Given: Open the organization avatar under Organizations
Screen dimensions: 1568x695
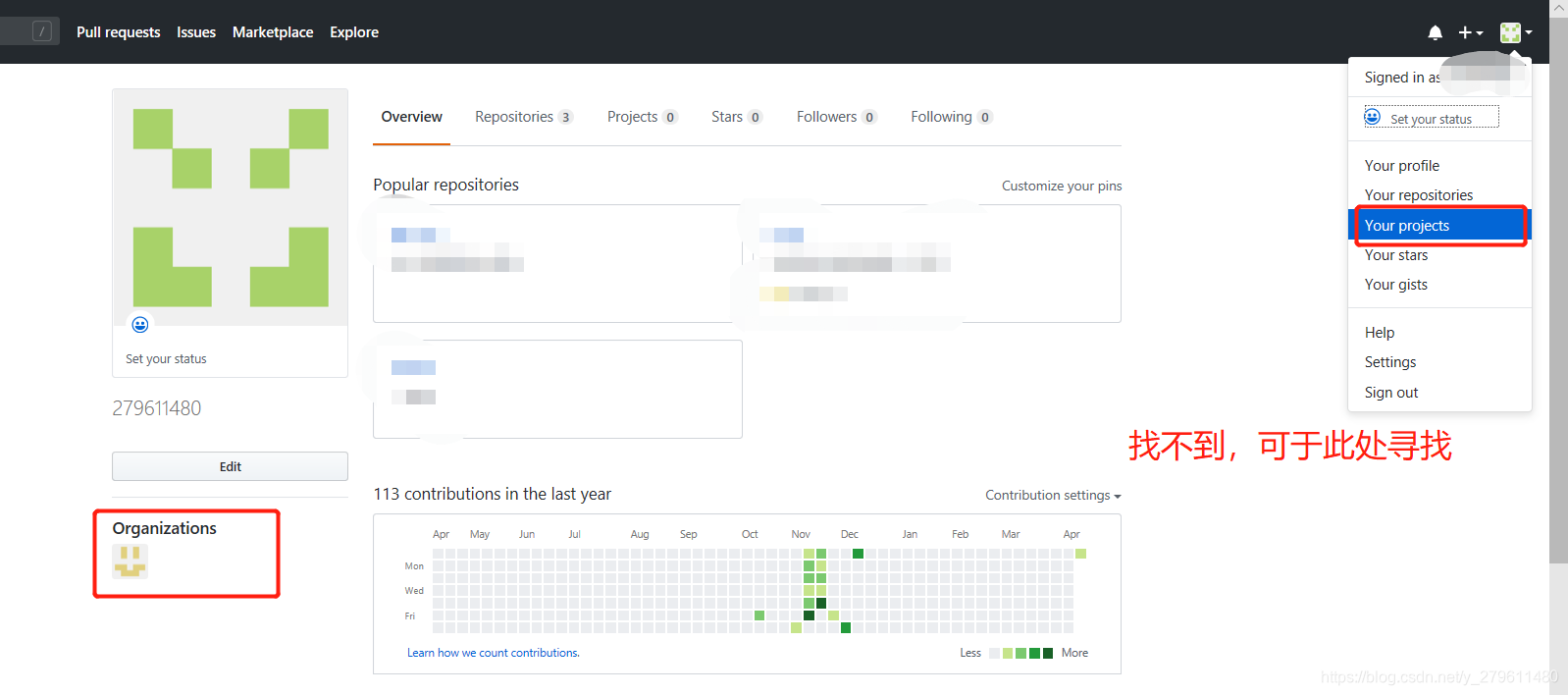Looking at the screenshot, I should point(130,561).
